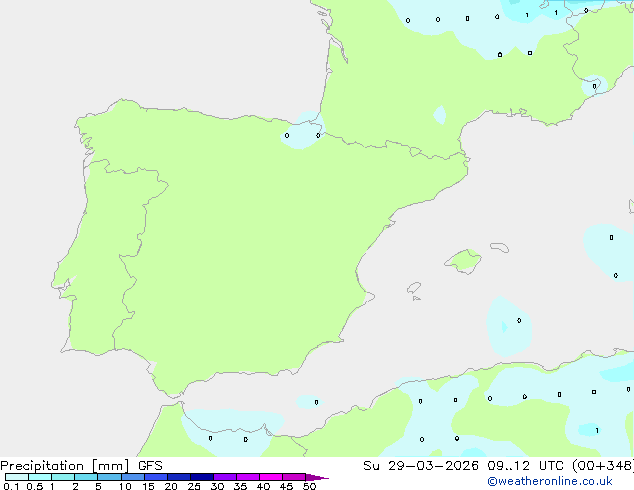Click the '(00+348)' forecast offset text
This screenshot has width=634, height=490.
(x=602, y=466)
